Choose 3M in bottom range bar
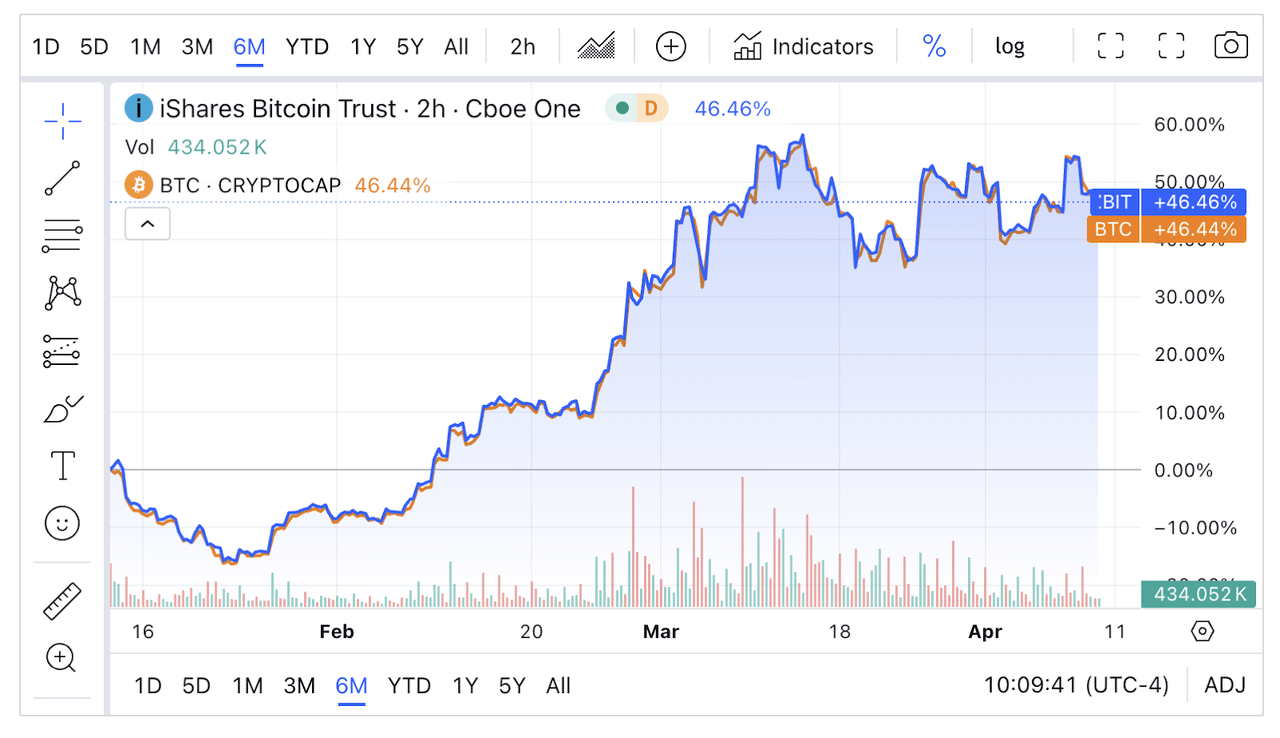 click(300, 686)
